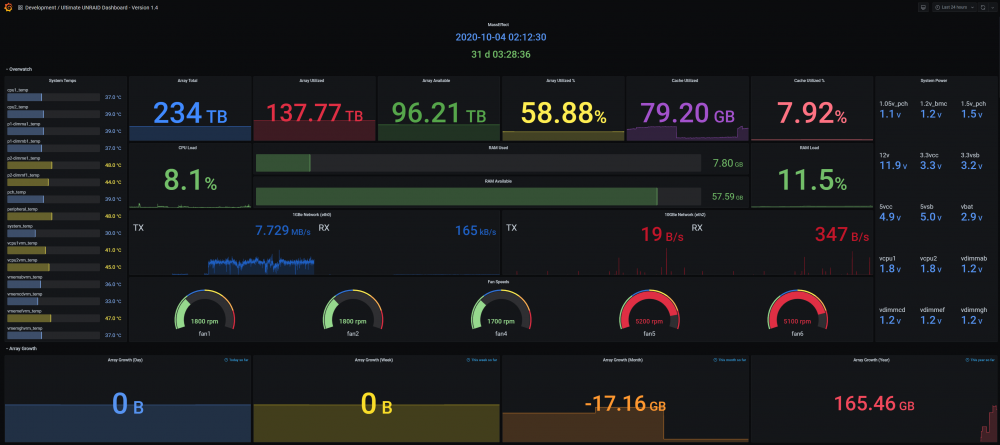Click the 58.88% array utilized value
This screenshot has width=1000, height=445.
pyautogui.click(x=564, y=113)
